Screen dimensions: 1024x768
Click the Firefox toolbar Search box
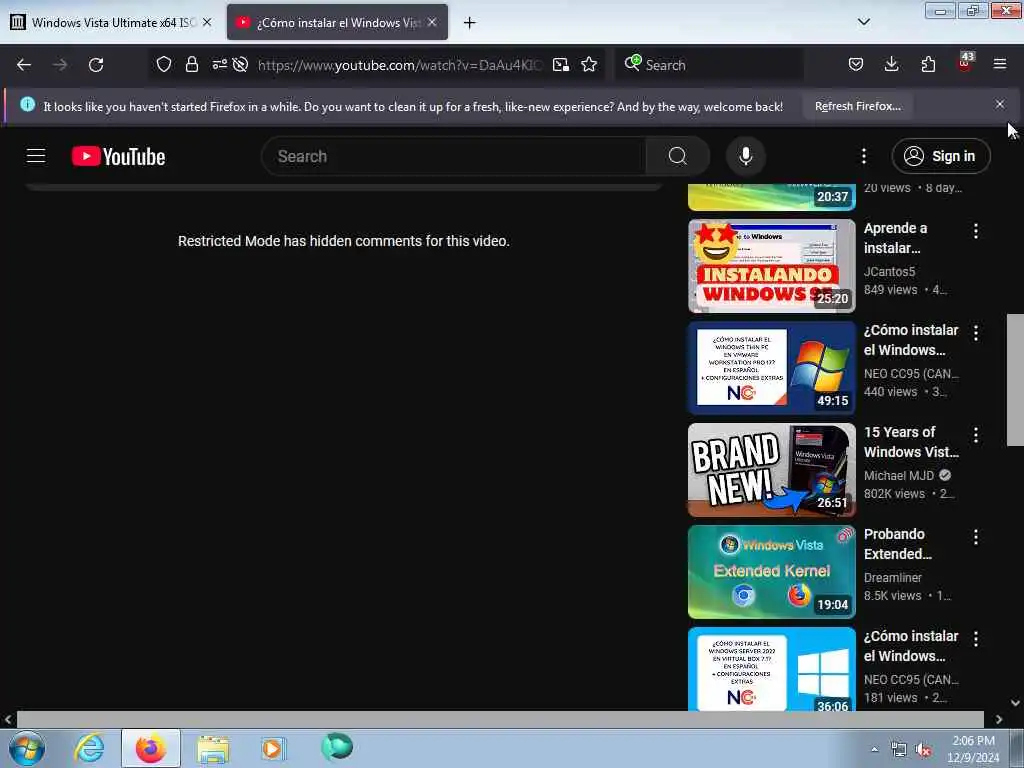pyautogui.click(x=710, y=65)
